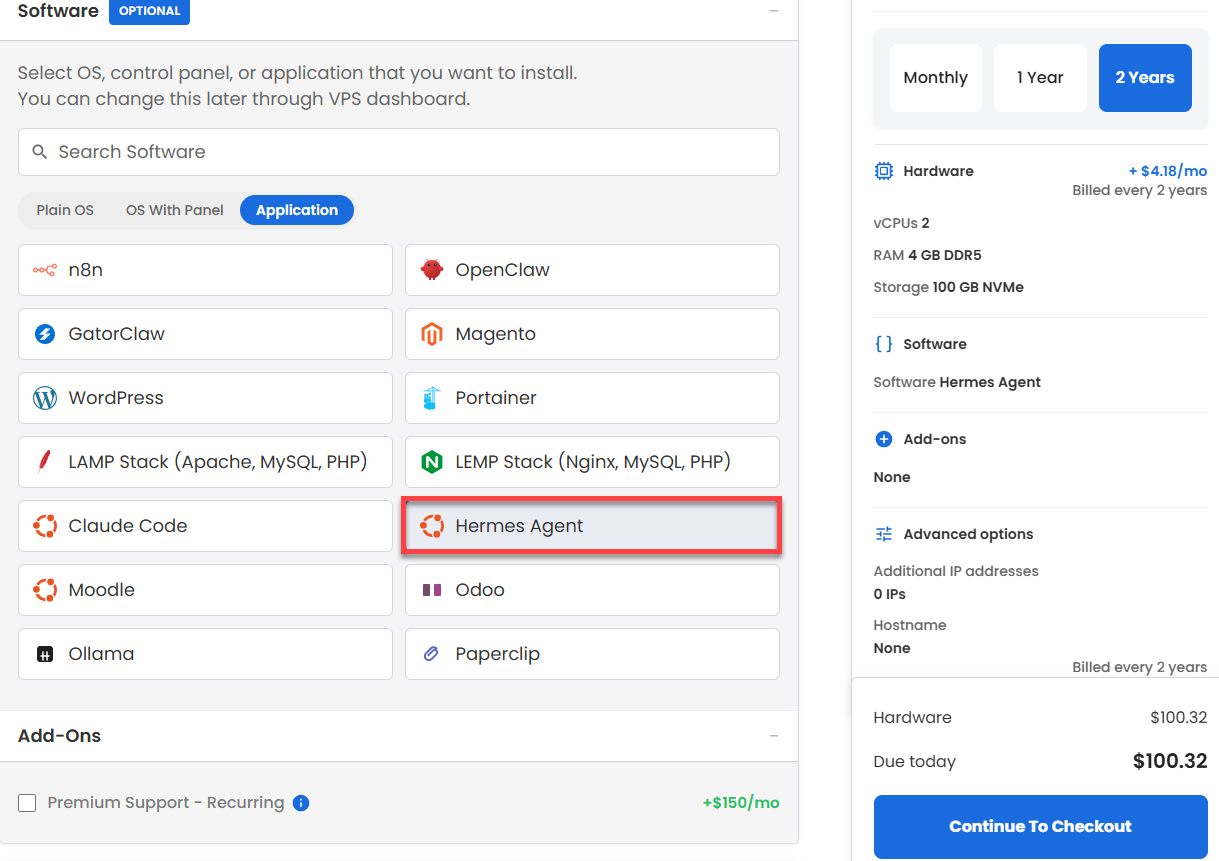1219x861 pixels.
Task: Click the LEMP Stack Nginx icon
Action: pos(432,462)
